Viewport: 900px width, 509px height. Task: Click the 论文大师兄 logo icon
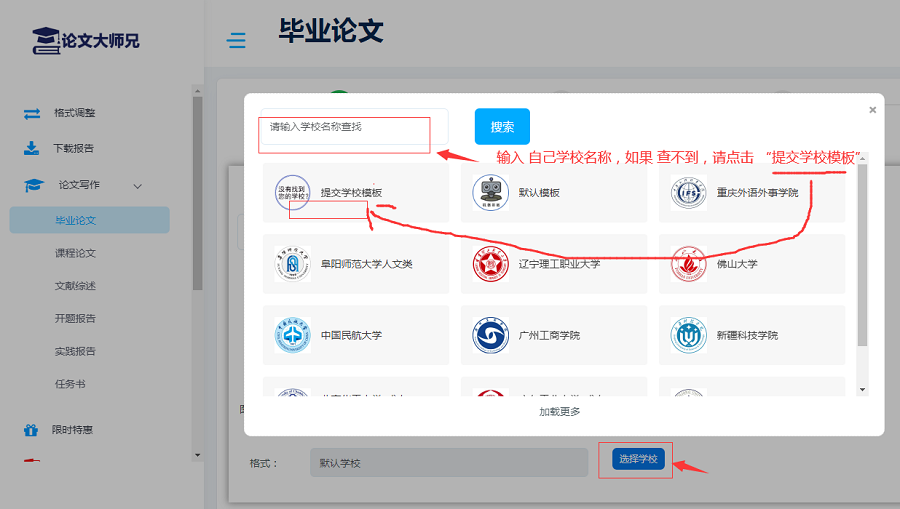click(46, 41)
